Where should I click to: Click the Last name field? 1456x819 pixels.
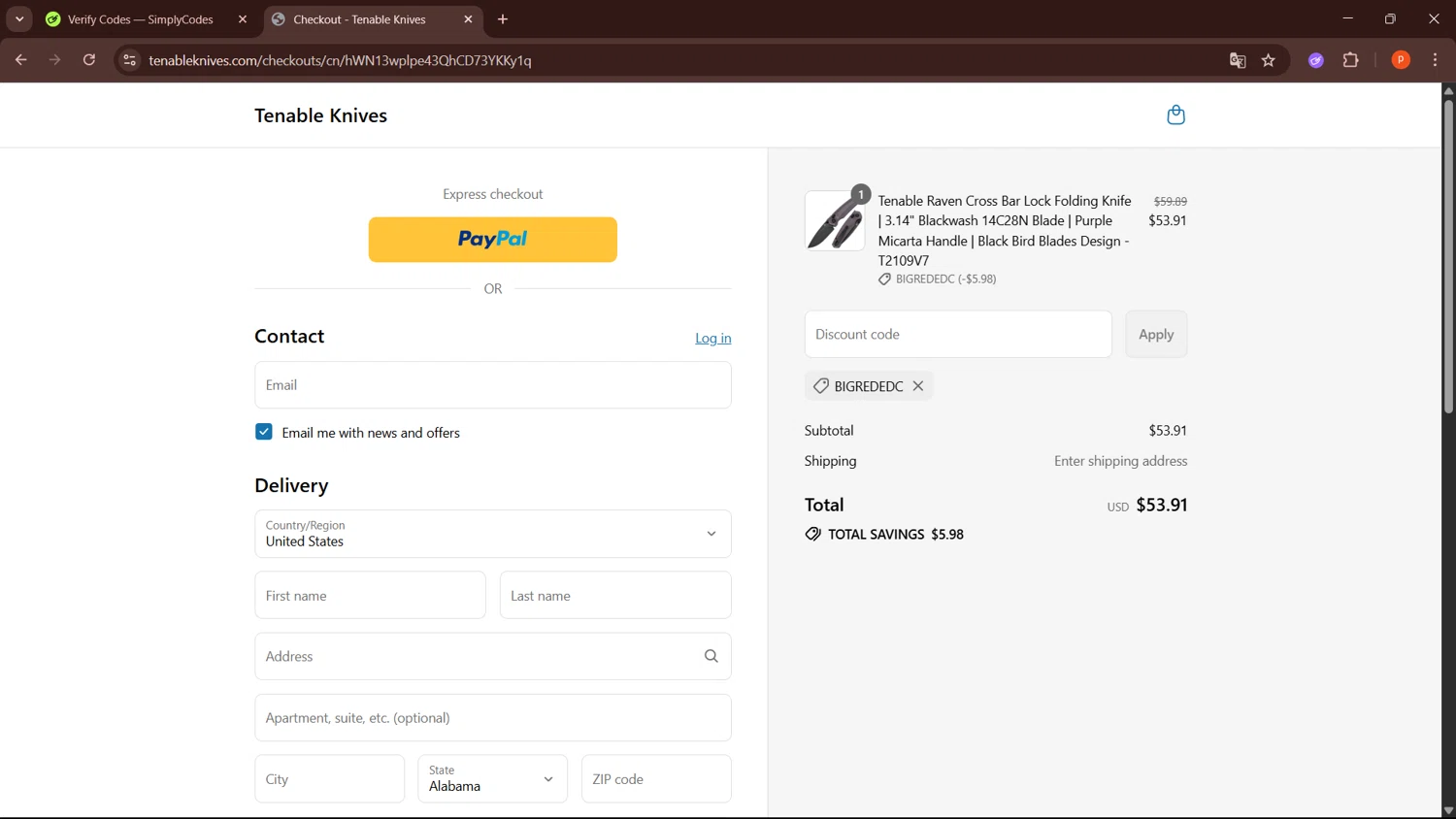pyautogui.click(x=615, y=595)
